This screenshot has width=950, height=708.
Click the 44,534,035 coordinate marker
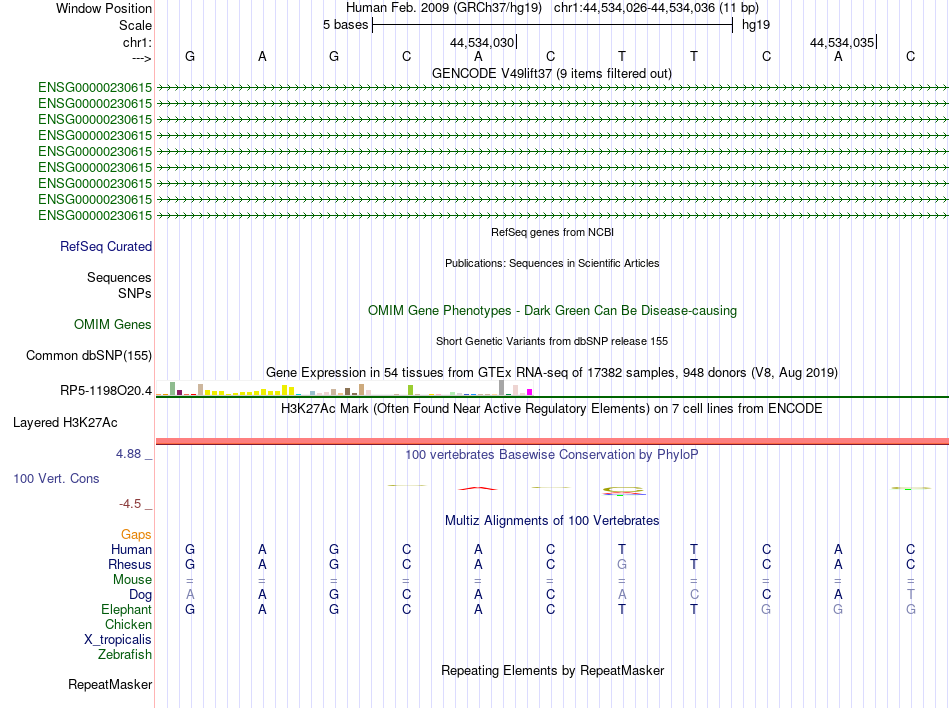[x=842, y=42]
